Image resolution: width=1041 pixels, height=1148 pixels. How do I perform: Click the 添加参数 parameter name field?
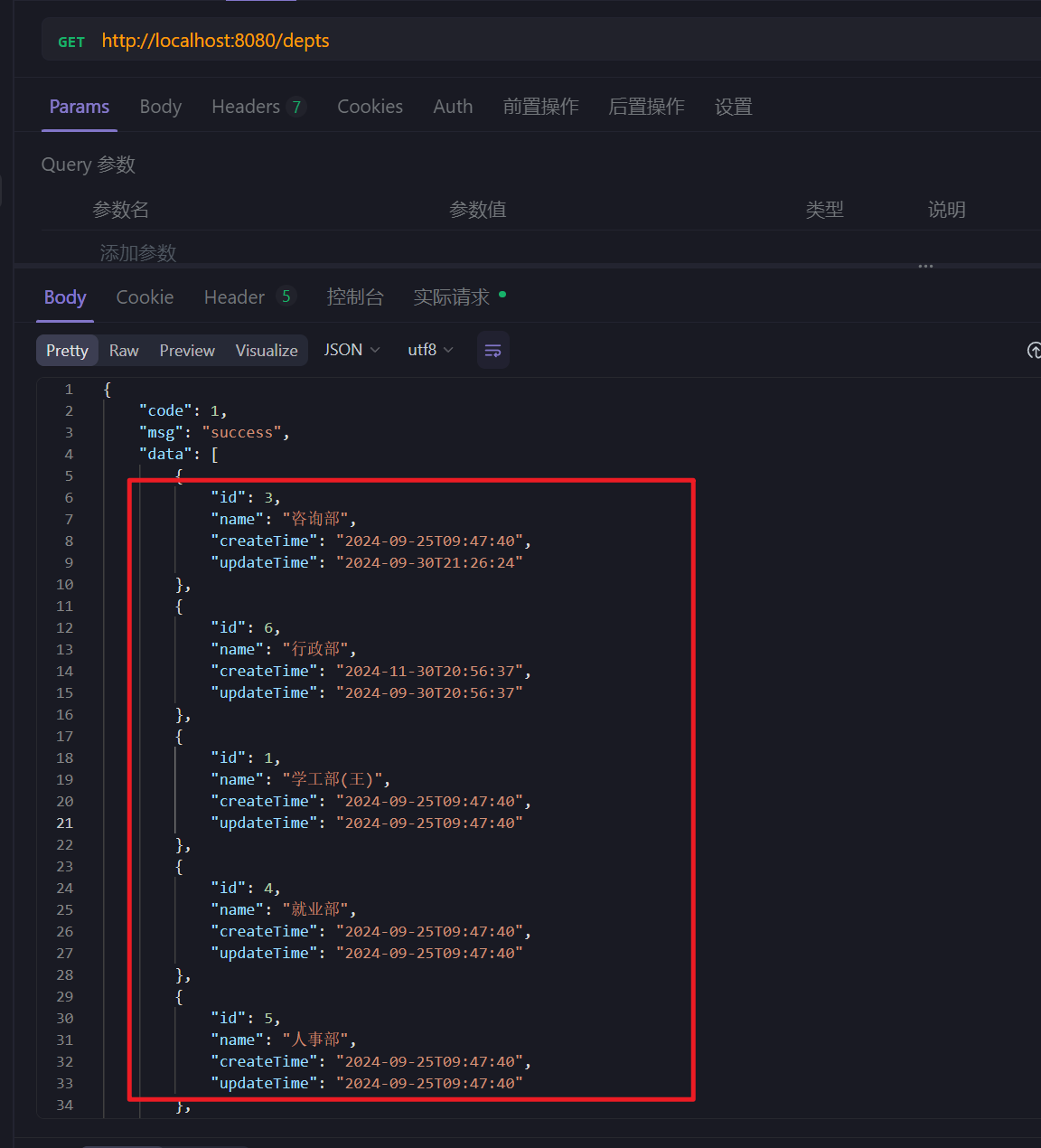point(138,252)
